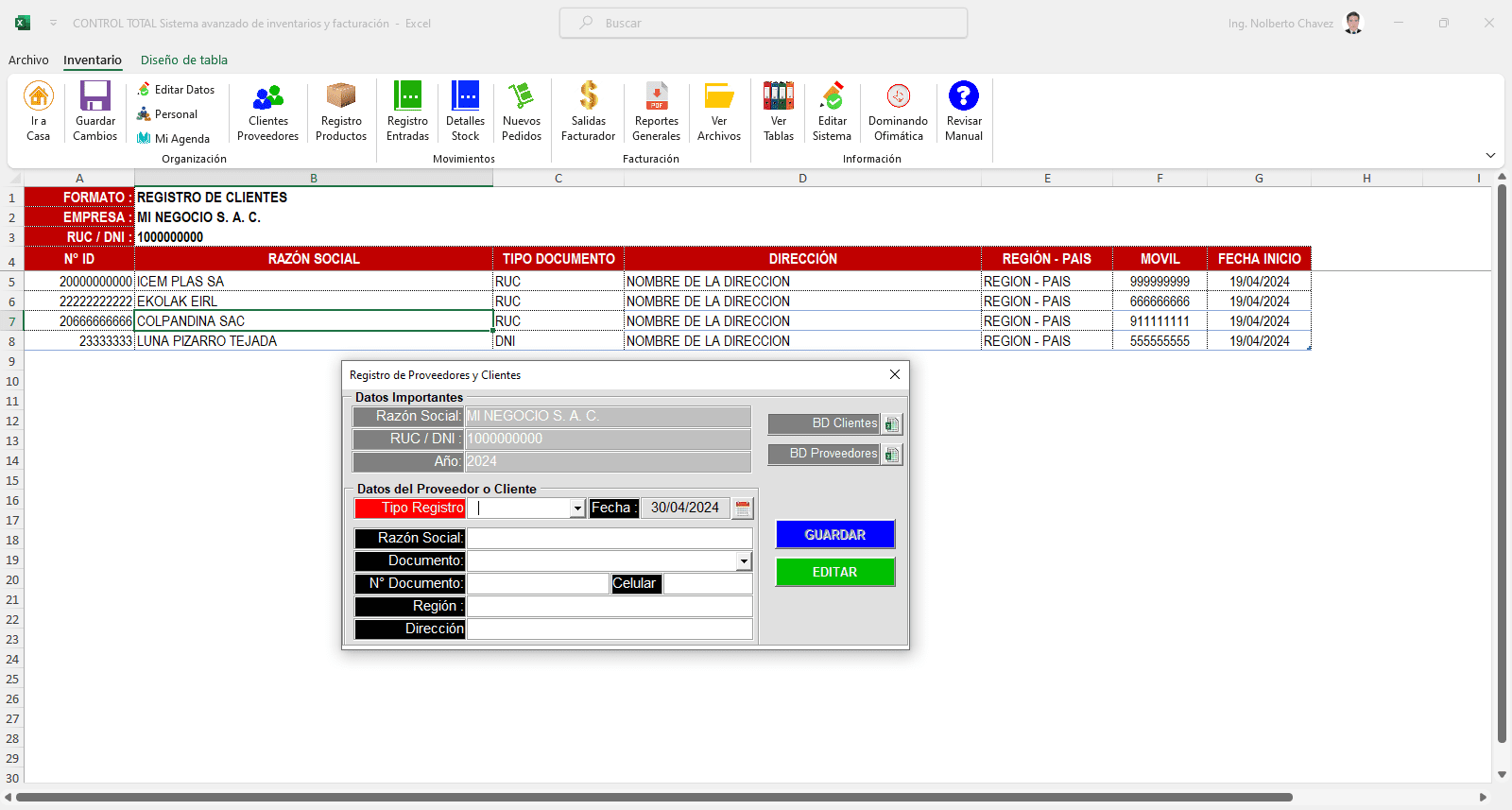Screen dimensions: 1512x810
Task: Click the blue GUARDAR button
Action: point(835,535)
